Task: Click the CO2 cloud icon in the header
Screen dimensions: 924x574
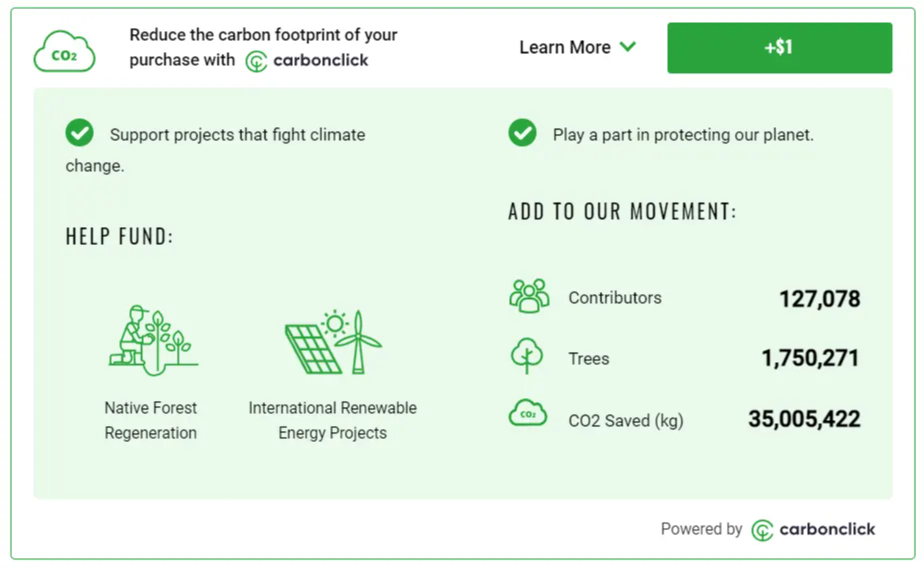Action: pyautogui.click(x=64, y=51)
